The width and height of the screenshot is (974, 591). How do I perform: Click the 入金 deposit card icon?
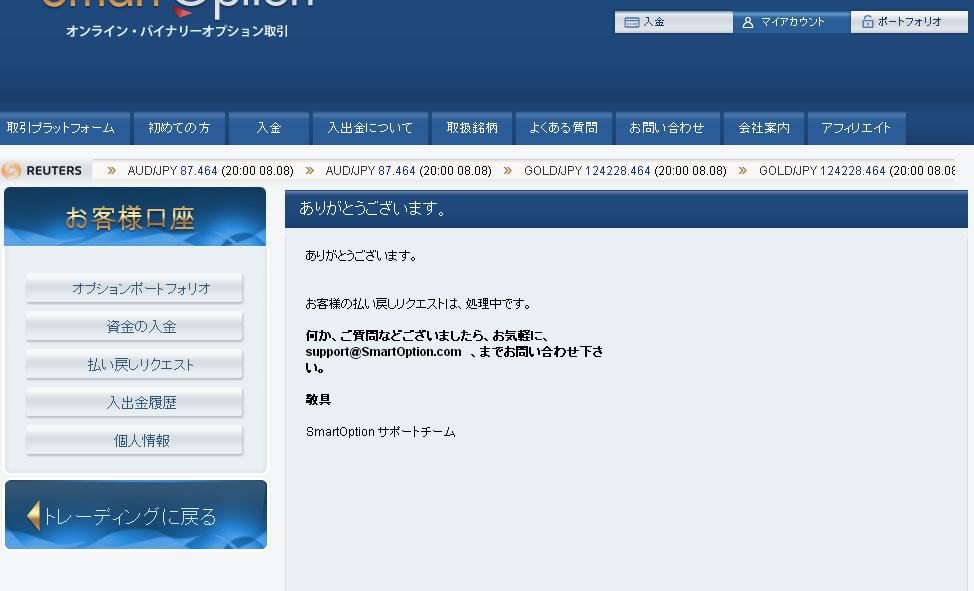pos(632,22)
